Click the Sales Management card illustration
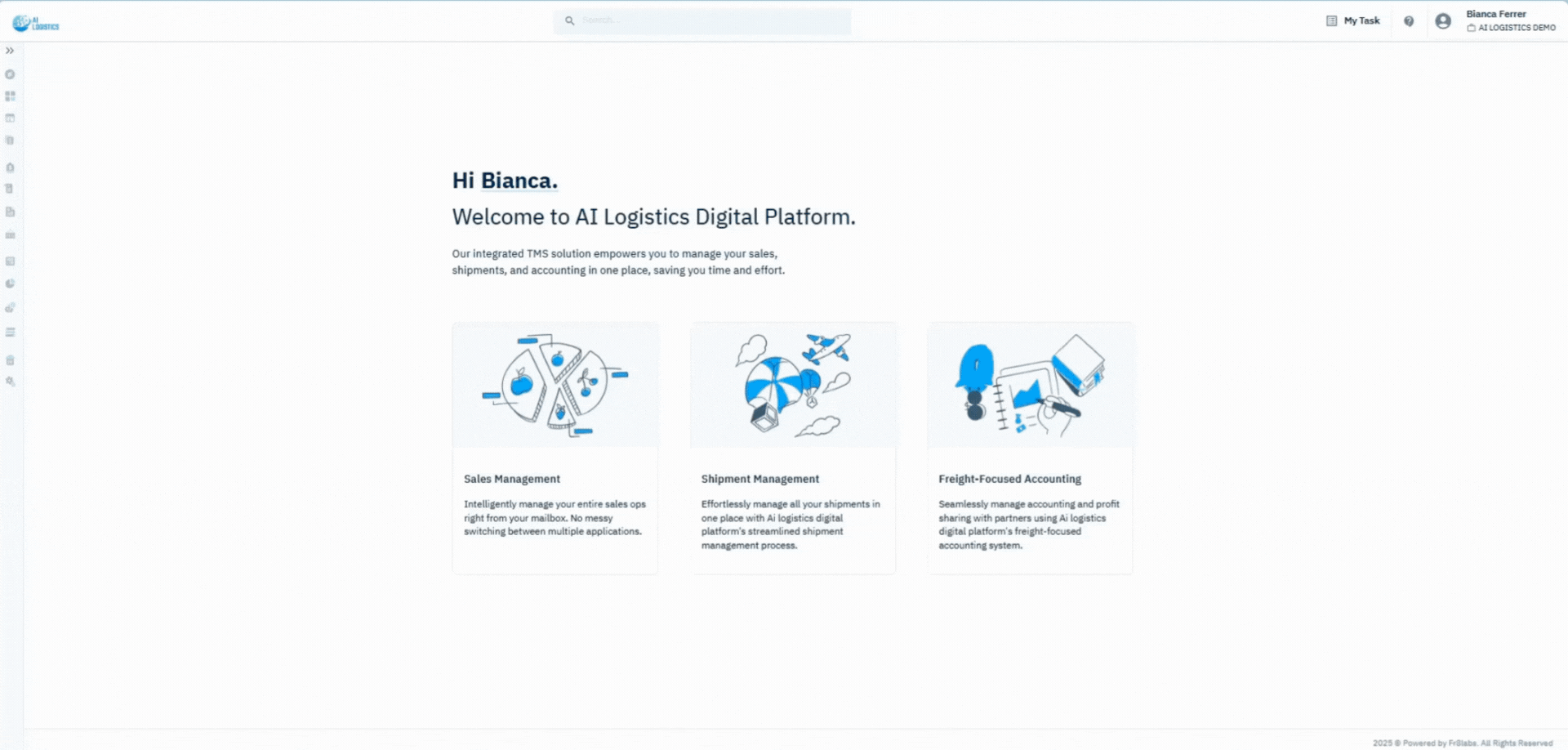1568x750 pixels. point(555,385)
